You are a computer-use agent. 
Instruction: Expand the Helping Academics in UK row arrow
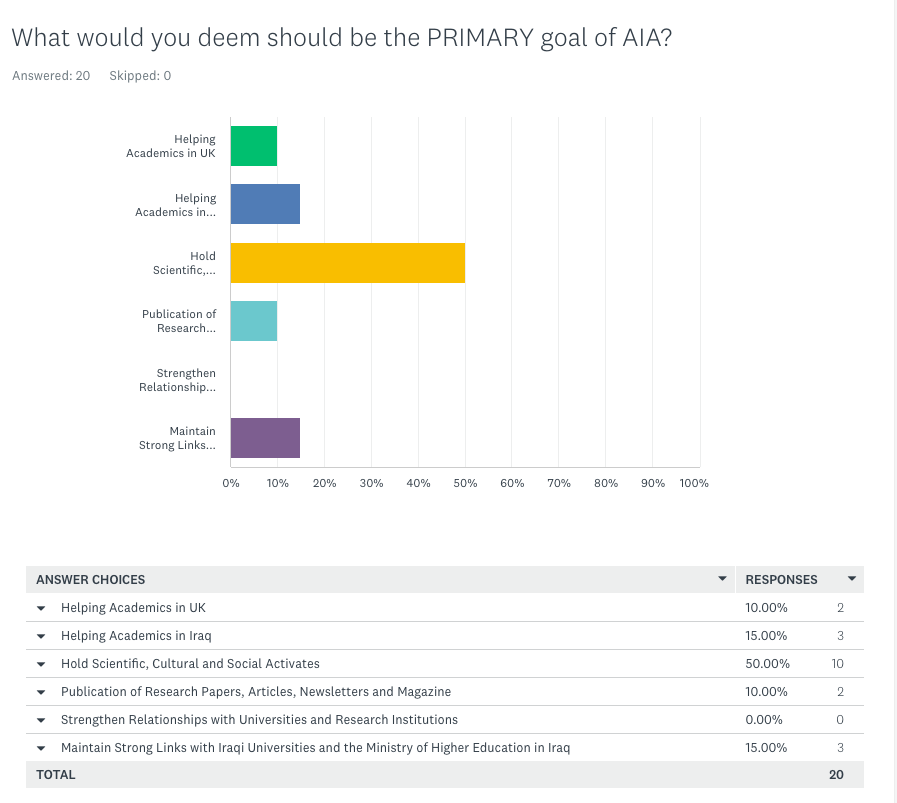click(x=41, y=608)
